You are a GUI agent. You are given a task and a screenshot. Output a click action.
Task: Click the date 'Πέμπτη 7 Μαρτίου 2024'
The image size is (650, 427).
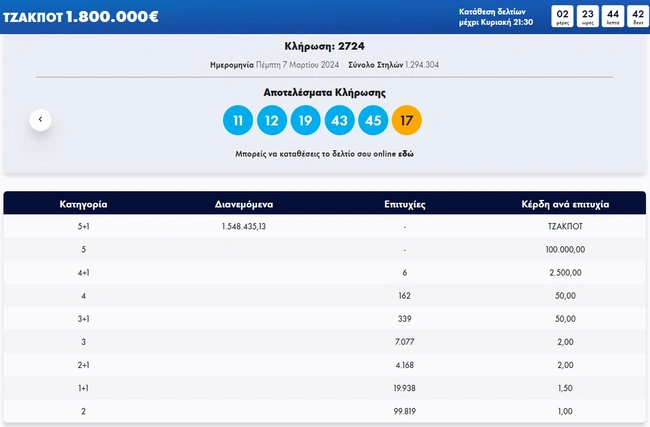tap(297, 65)
